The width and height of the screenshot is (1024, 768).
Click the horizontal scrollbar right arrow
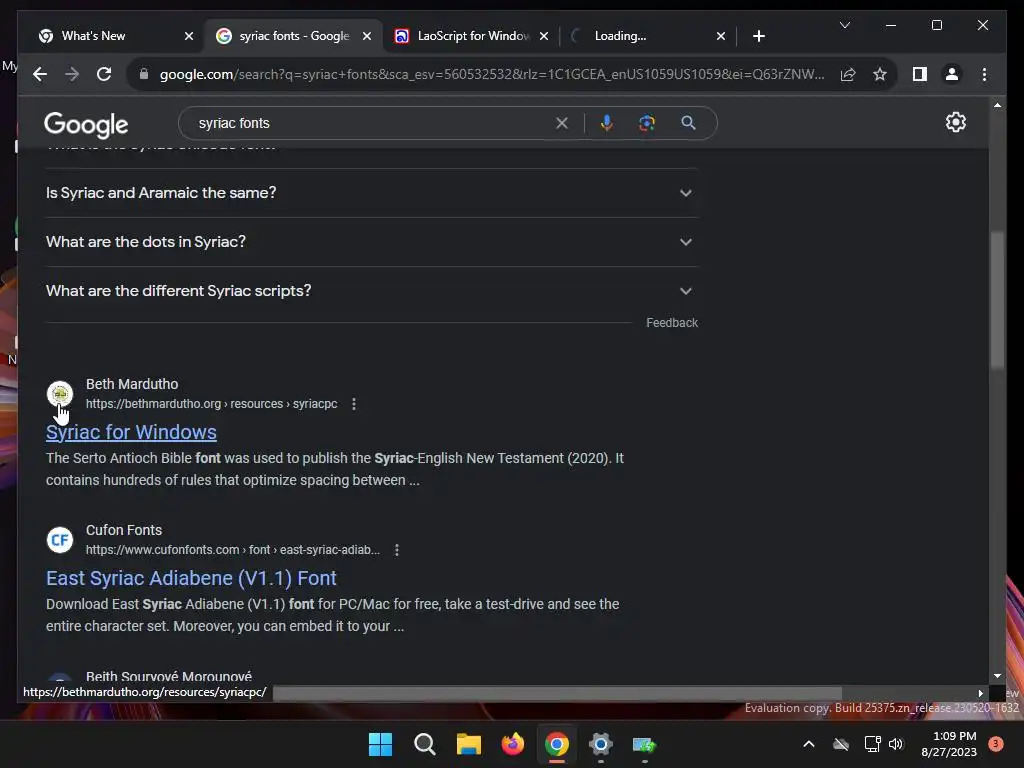[x=981, y=694]
